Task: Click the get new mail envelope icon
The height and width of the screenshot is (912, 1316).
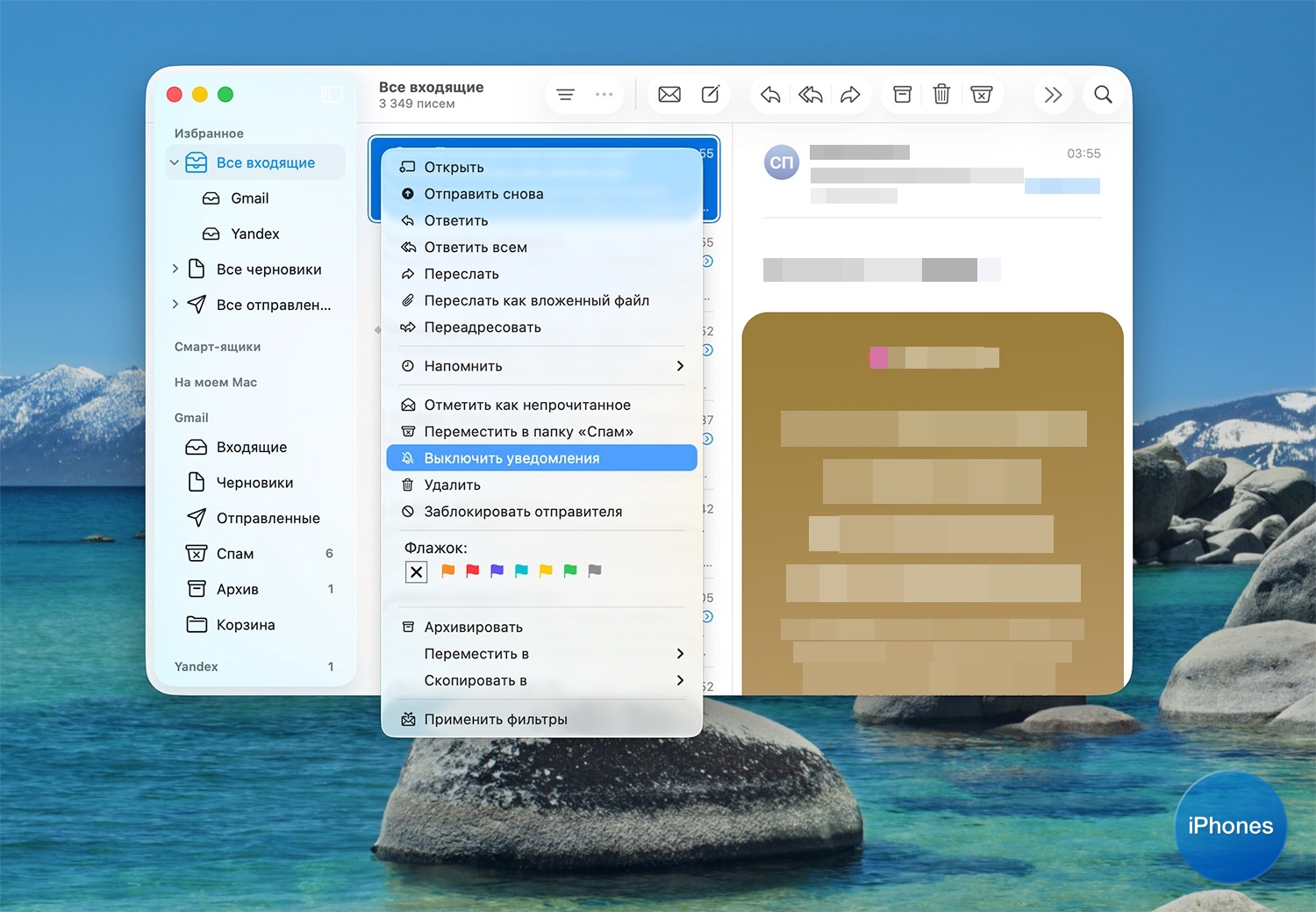Action: click(x=669, y=95)
